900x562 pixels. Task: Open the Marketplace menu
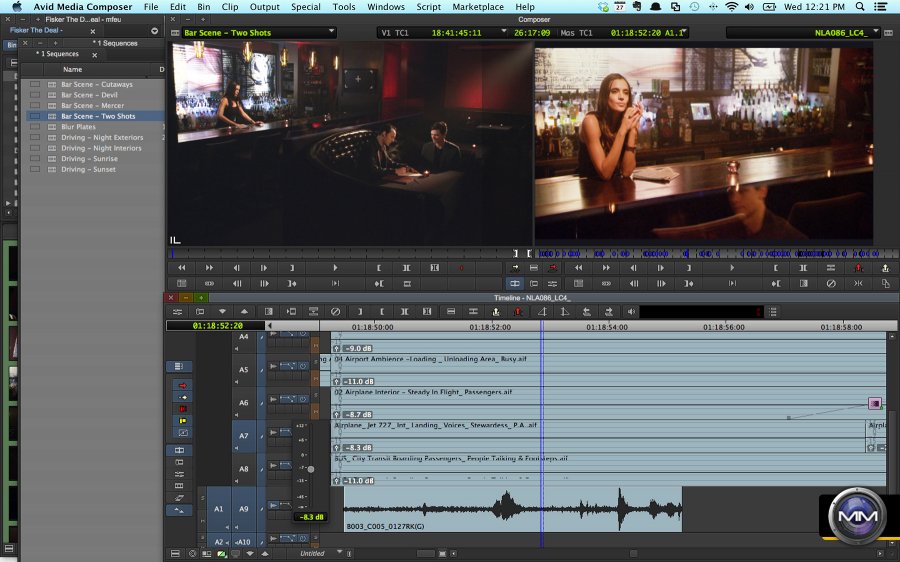tap(478, 7)
